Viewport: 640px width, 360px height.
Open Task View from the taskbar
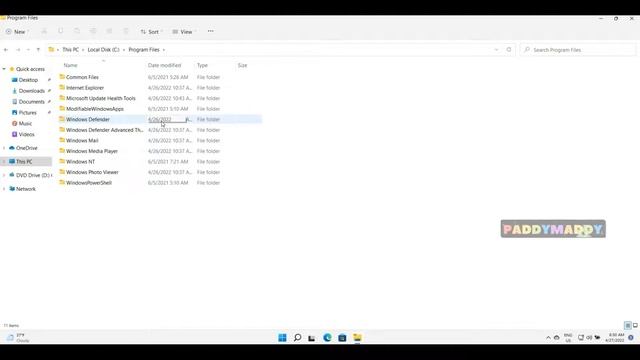coord(312,338)
